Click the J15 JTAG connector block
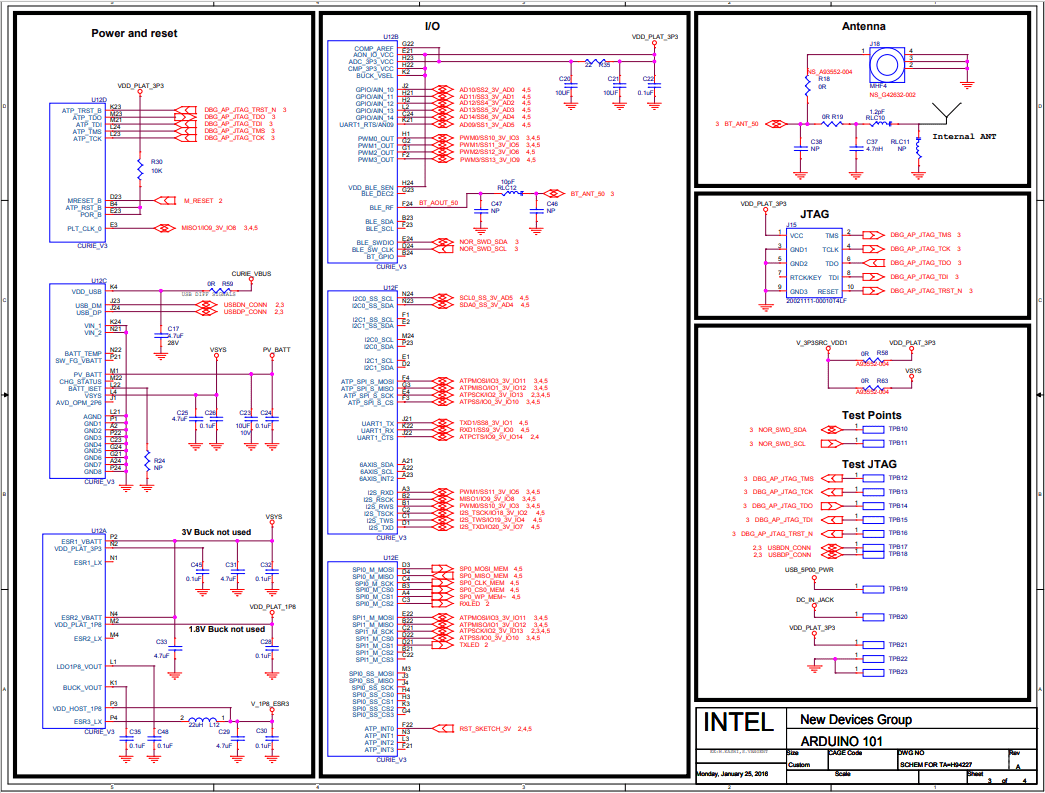This screenshot has height=793, width=1045. [x=812, y=263]
